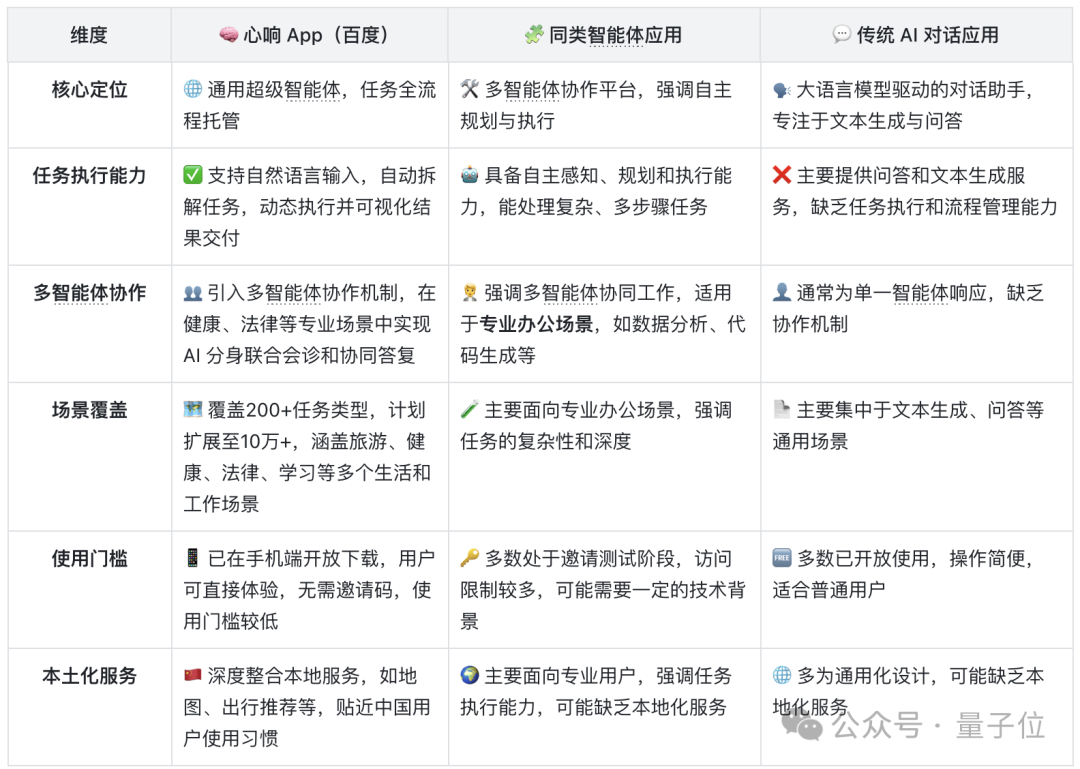Click the text 户使用习惯
Viewport: 1080px width, 769px height.
point(231,739)
